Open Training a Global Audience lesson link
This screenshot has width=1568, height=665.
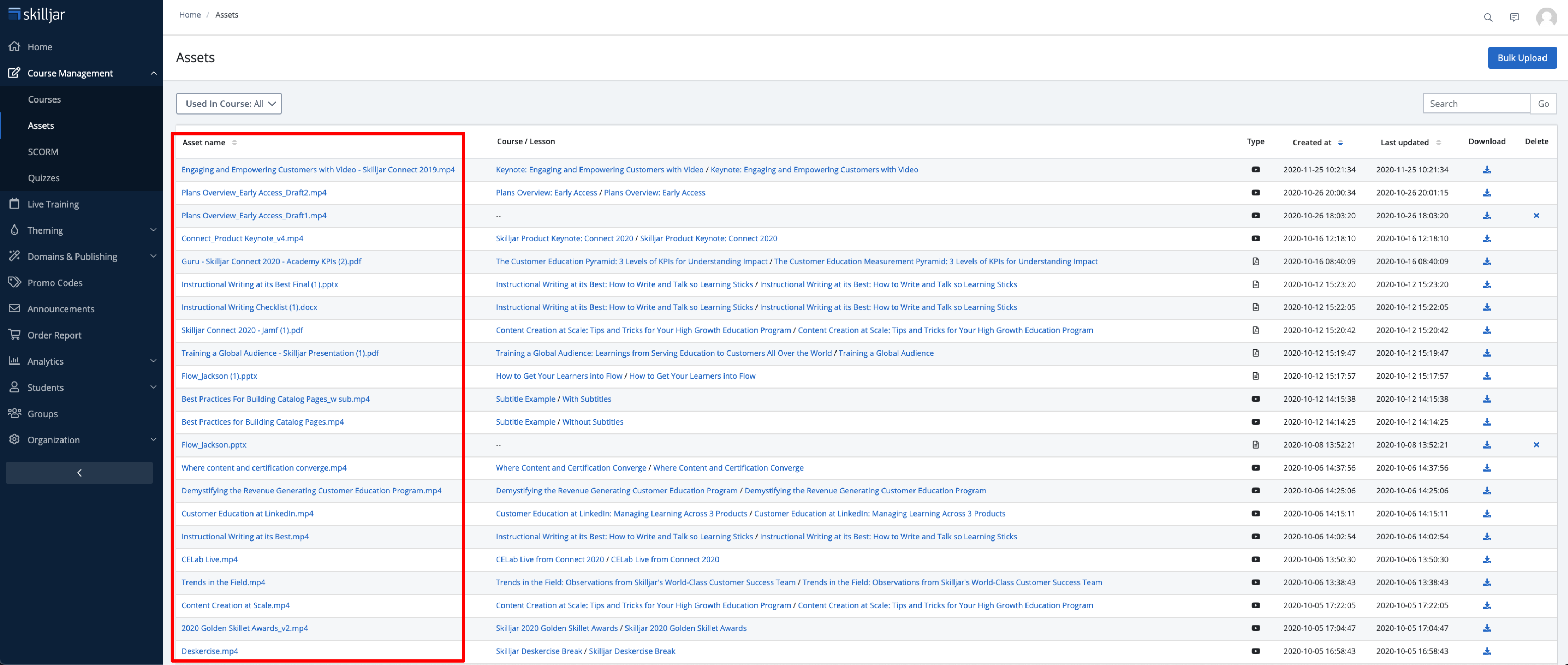pos(886,353)
